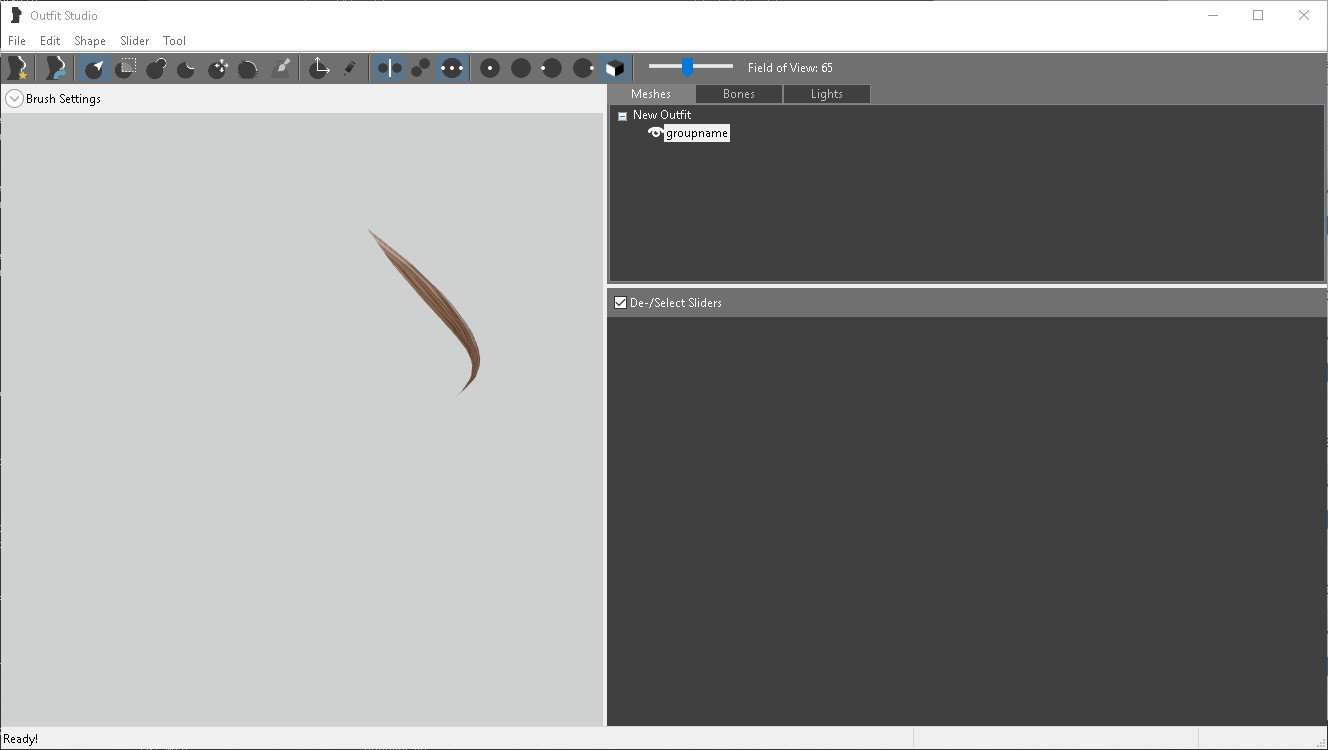Click the circle icon with center dot
Image resolution: width=1328 pixels, height=750 pixels.
coord(489,68)
